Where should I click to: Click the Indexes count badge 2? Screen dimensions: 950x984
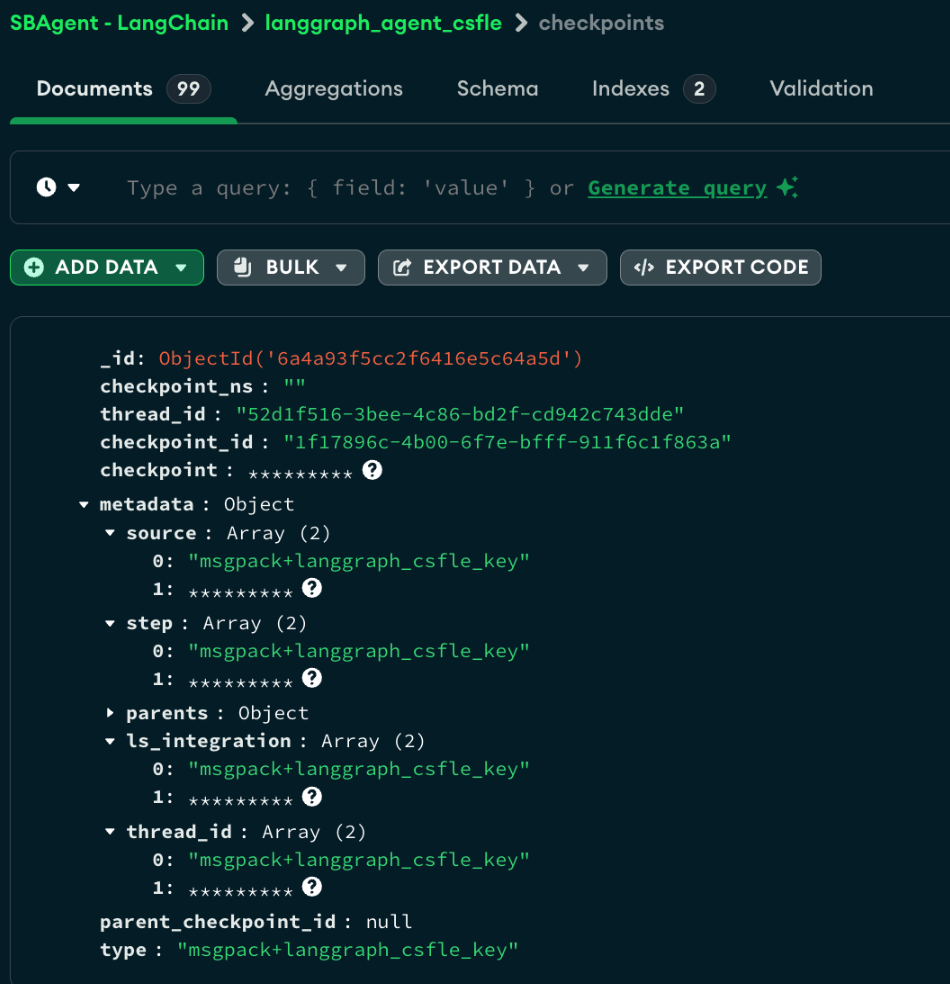coord(699,88)
